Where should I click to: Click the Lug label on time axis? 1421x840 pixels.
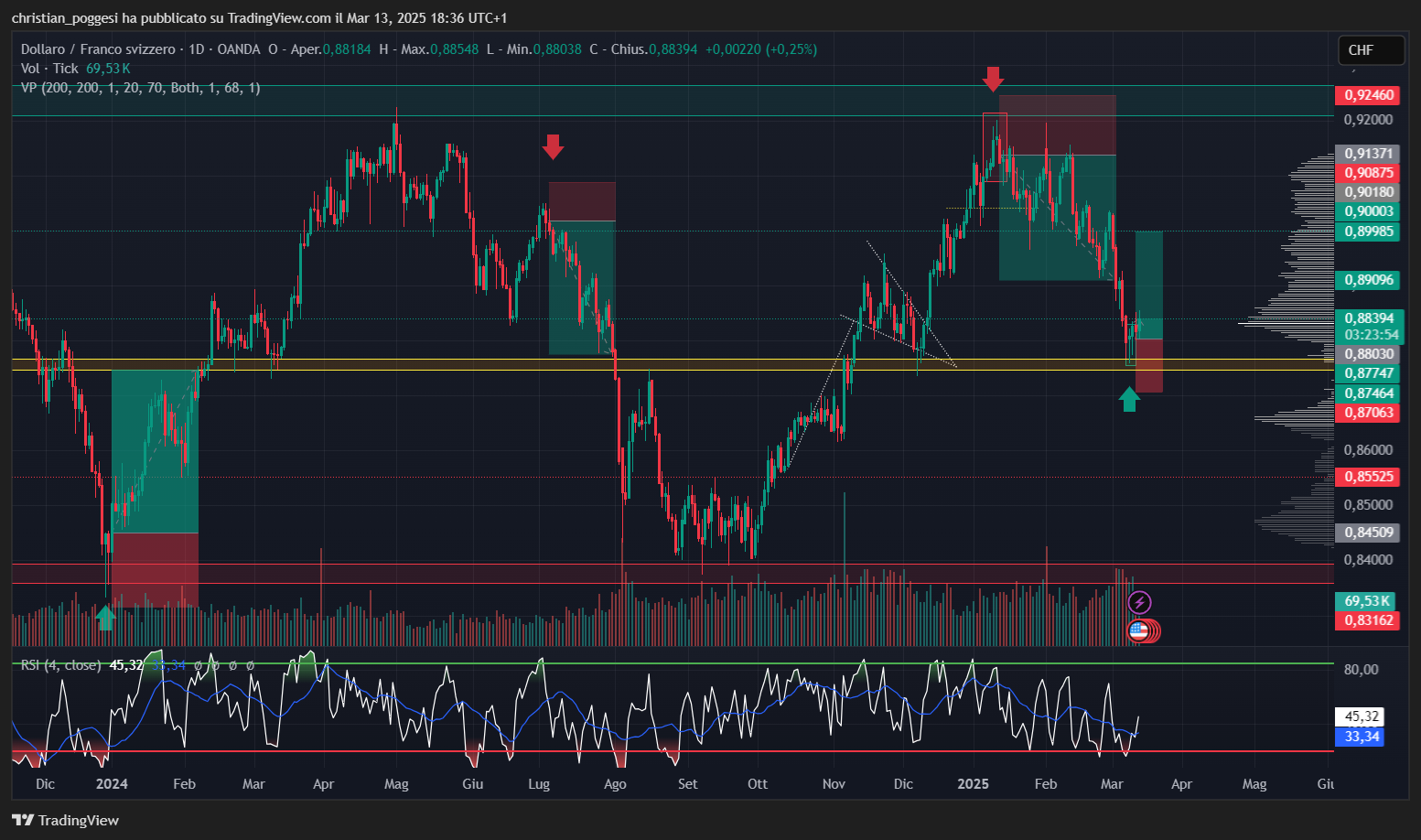[539, 784]
